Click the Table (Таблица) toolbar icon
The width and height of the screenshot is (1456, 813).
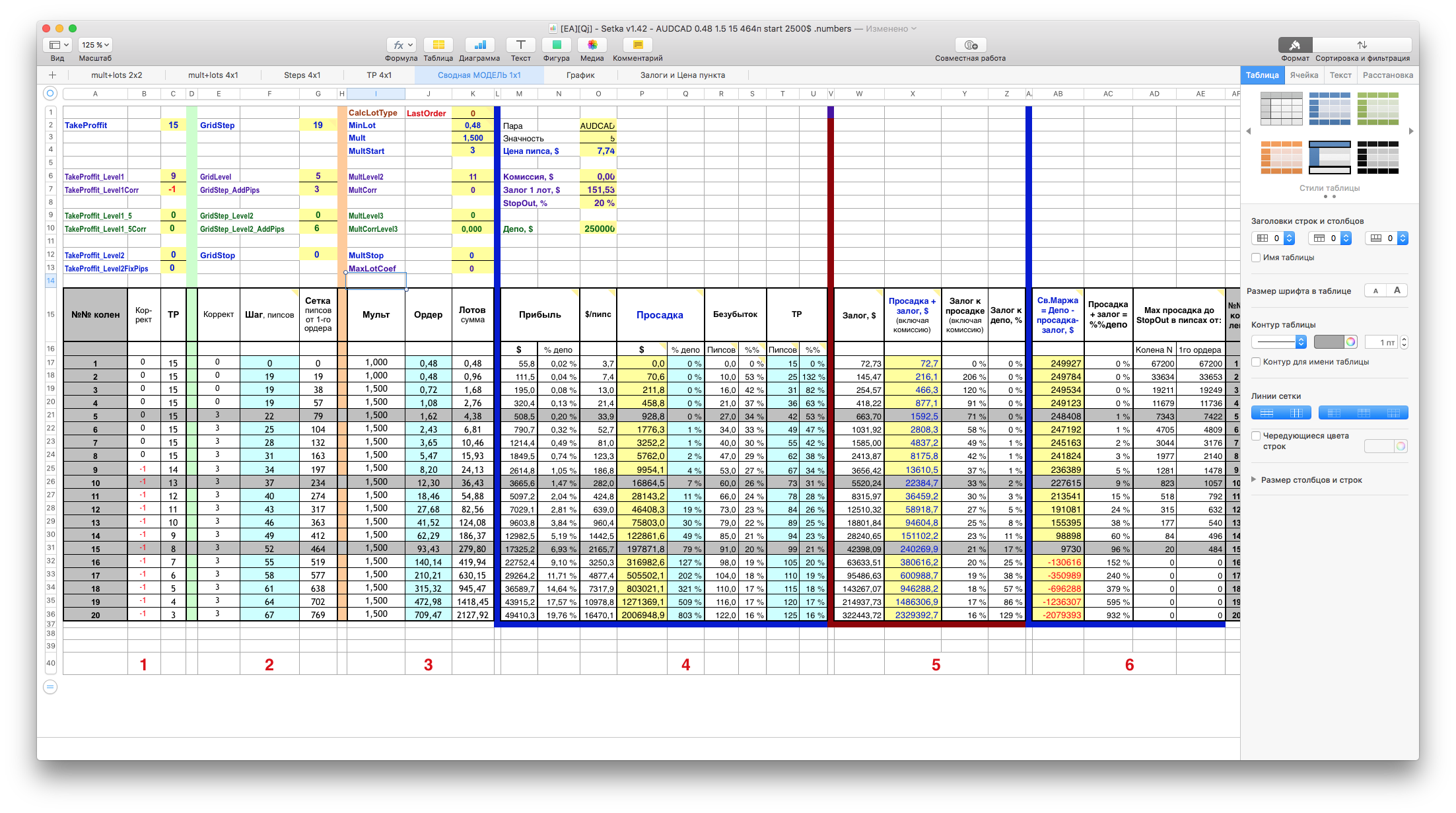[x=438, y=45]
